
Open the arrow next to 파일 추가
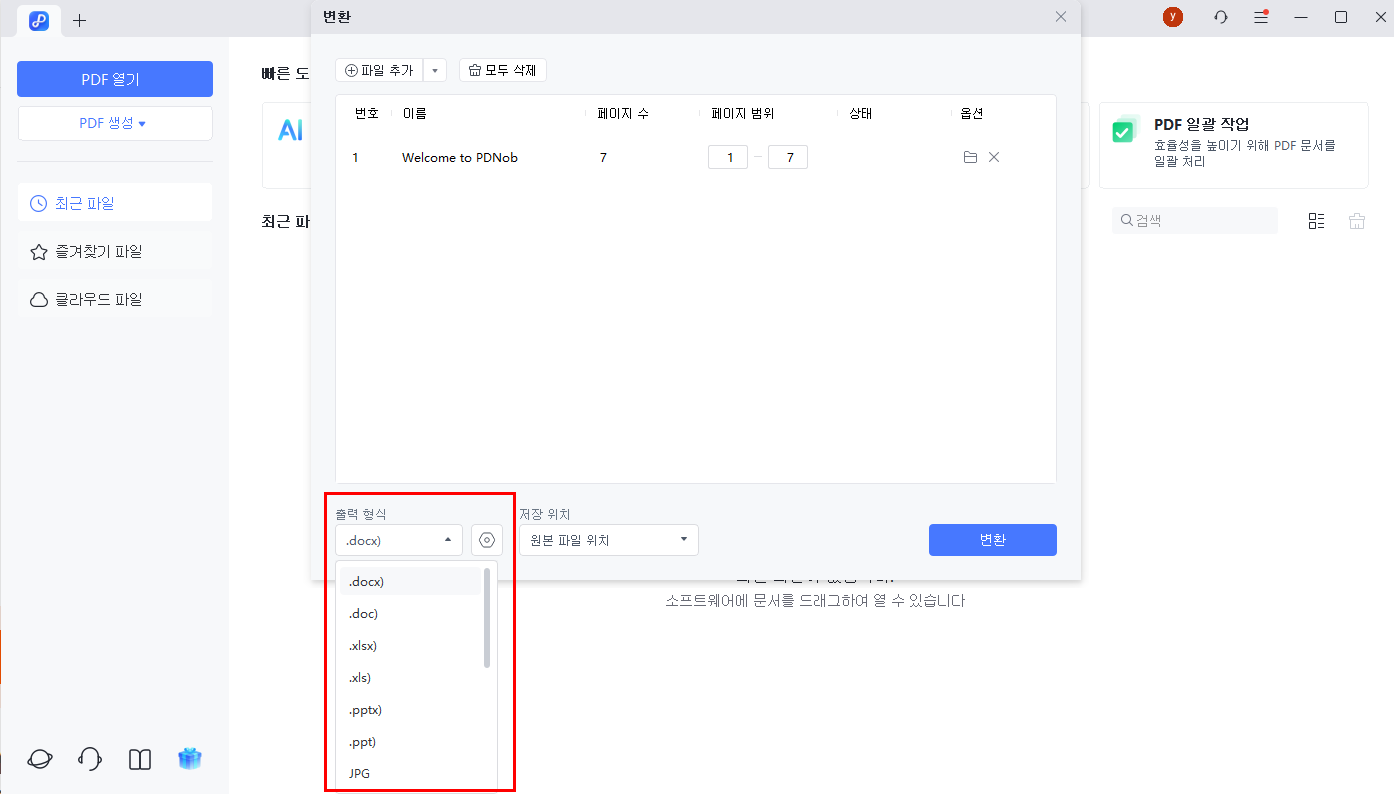pos(434,69)
